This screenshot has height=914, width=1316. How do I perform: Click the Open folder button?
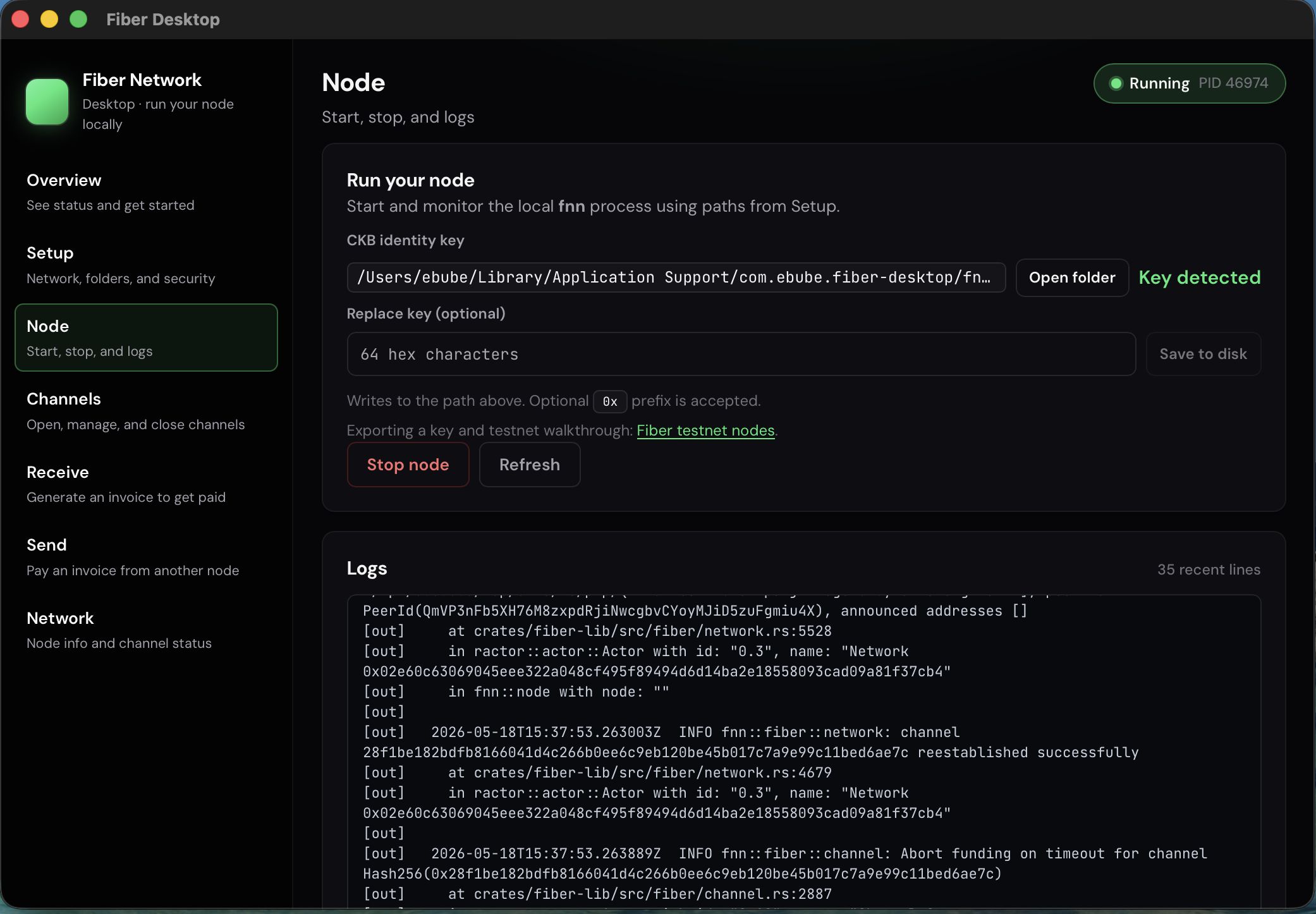1072,277
